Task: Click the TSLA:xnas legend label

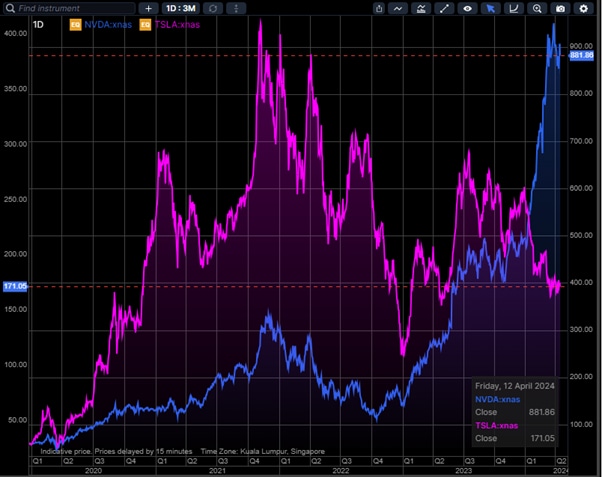Action: pyautogui.click(x=177, y=25)
